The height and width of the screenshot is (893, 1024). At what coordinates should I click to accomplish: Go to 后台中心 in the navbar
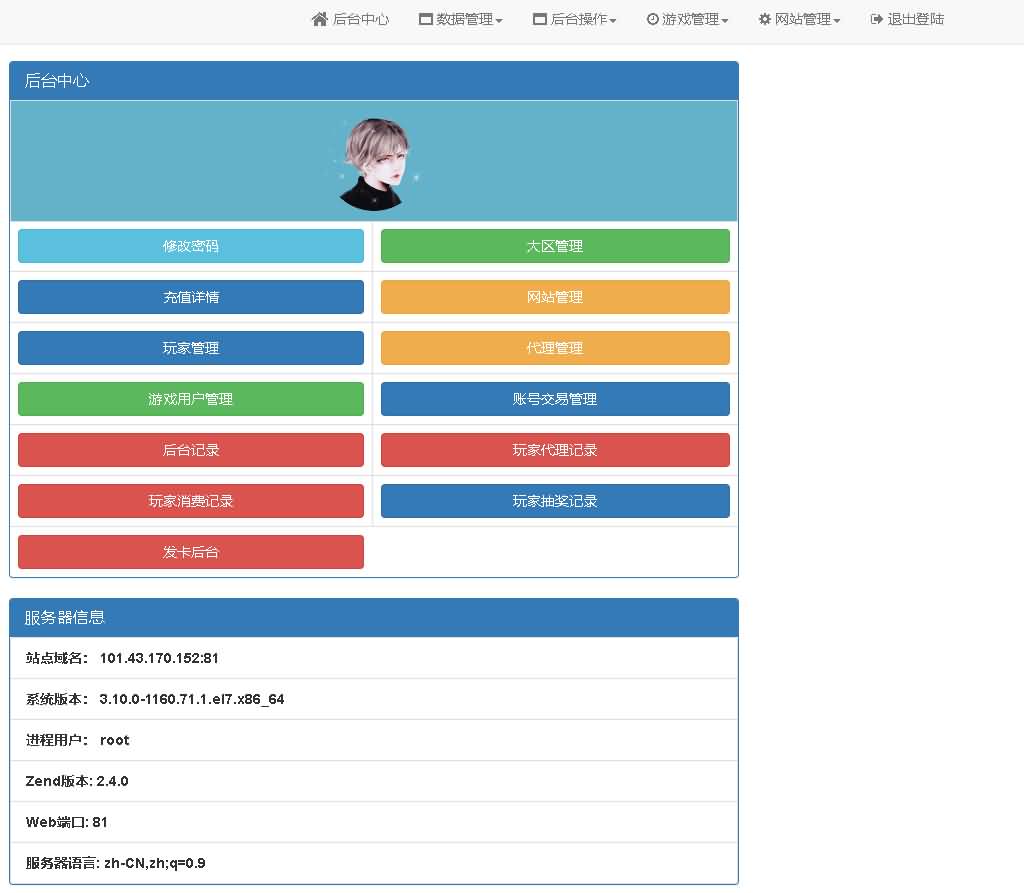coord(360,19)
